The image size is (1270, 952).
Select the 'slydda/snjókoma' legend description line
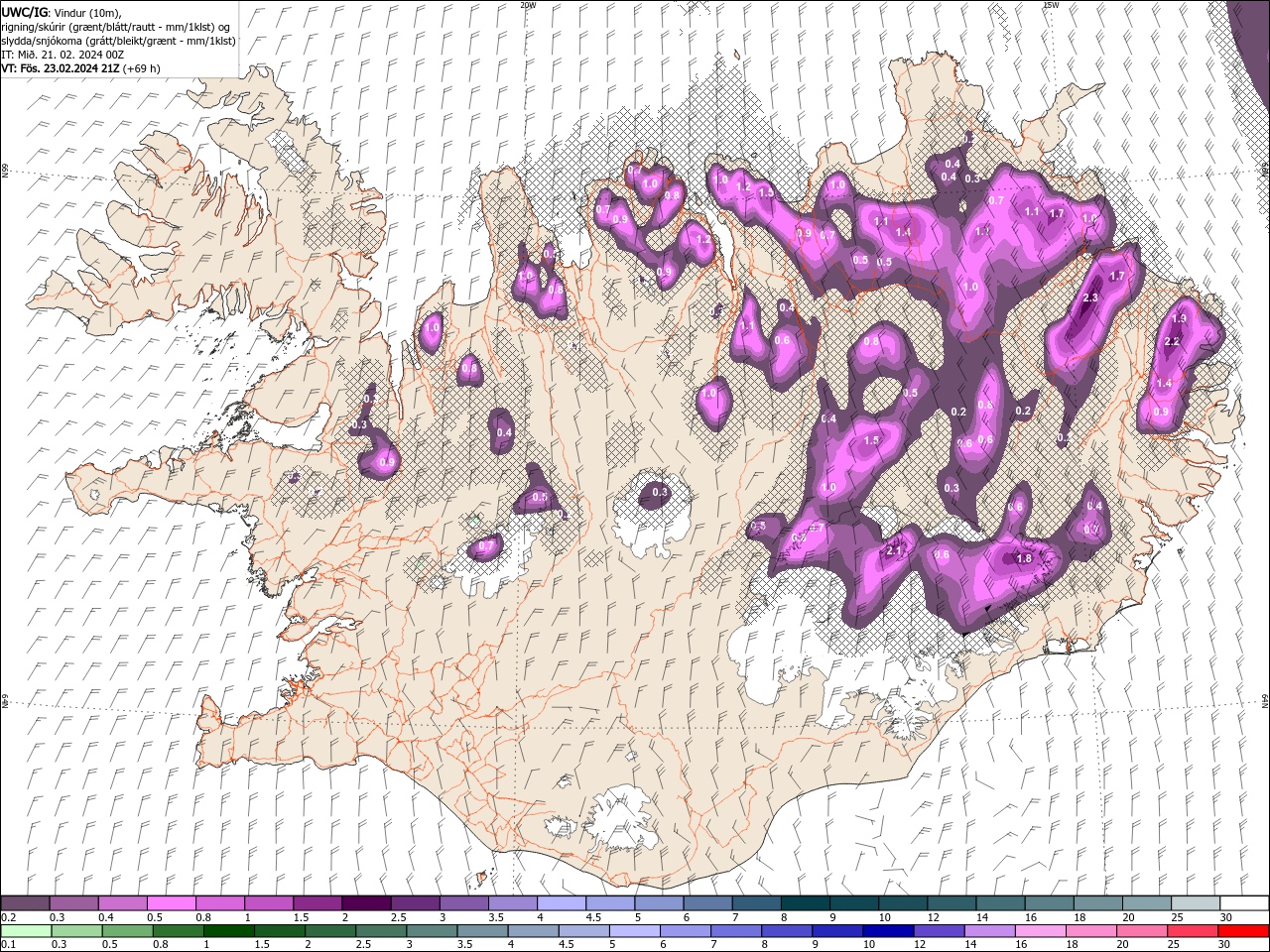point(118,41)
